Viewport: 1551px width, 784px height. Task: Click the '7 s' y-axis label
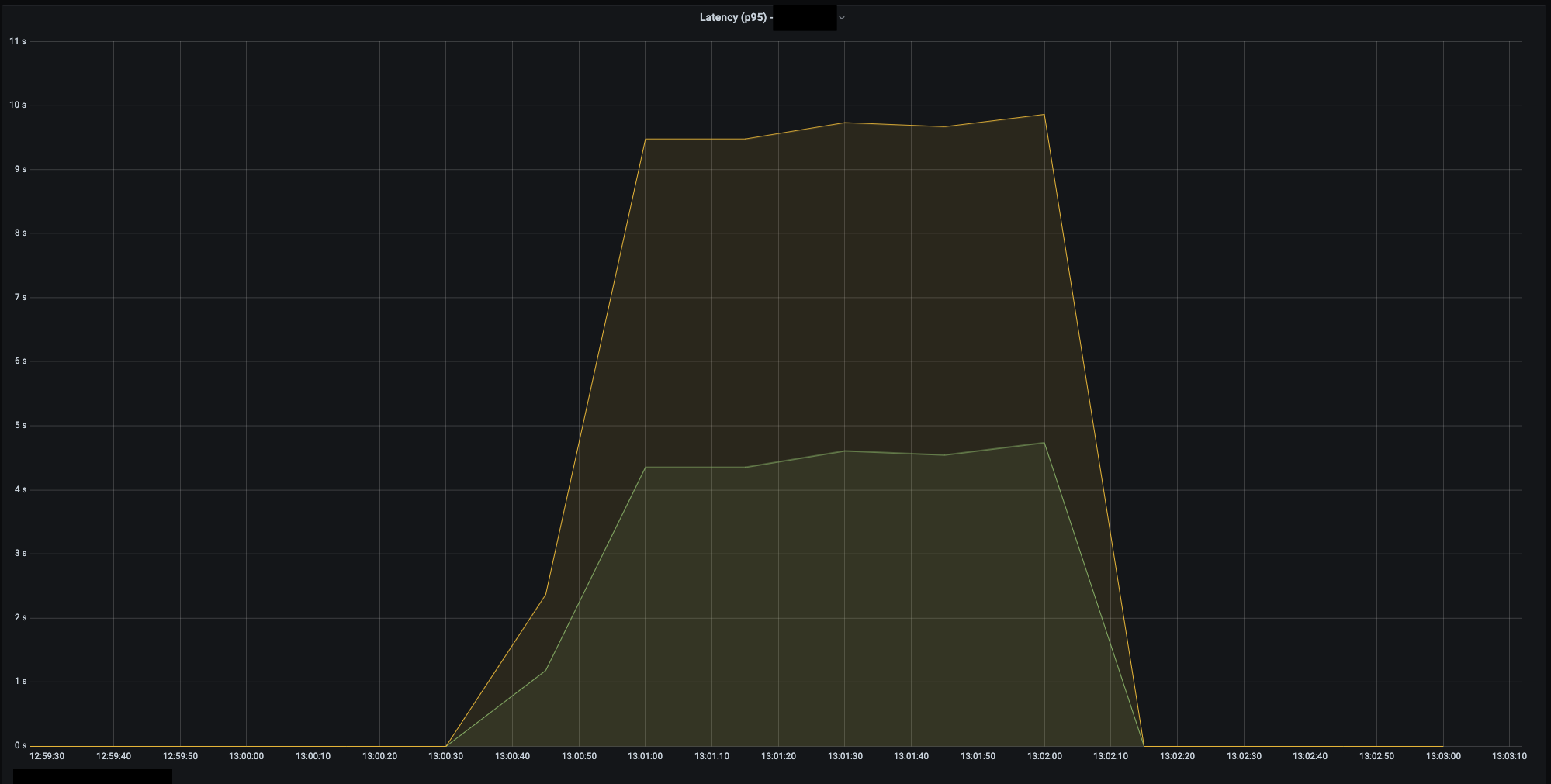pyautogui.click(x=20, y=297)
